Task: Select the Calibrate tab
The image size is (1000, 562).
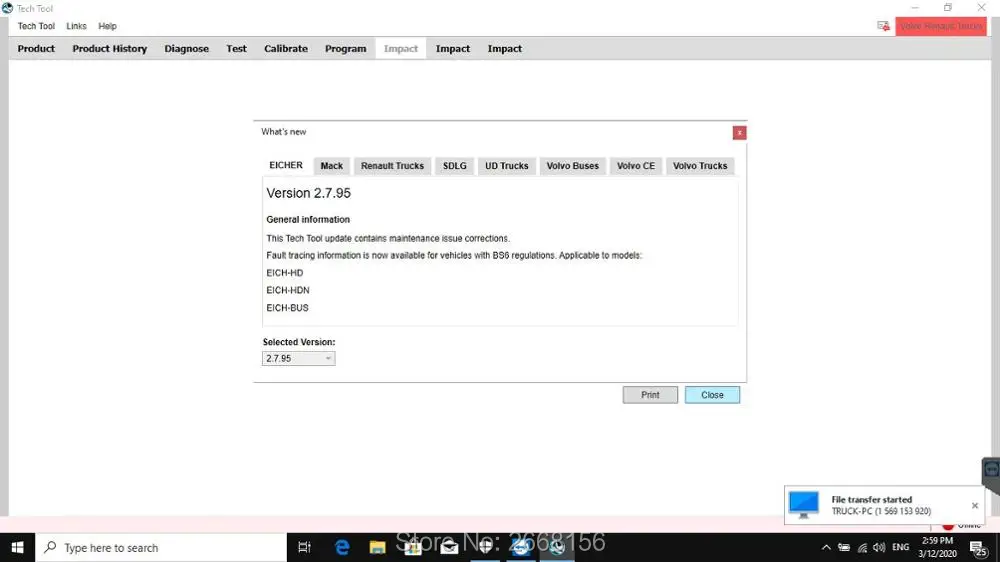Action: pyautogui.click(x=285, y=48)
